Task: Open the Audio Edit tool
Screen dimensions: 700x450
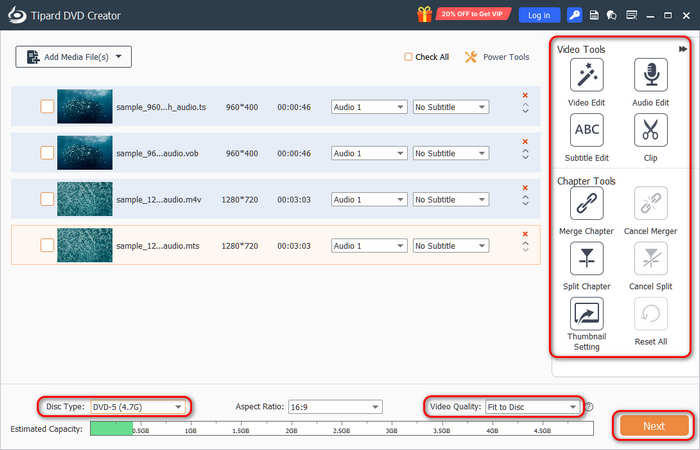Action: tap(651, 75)
